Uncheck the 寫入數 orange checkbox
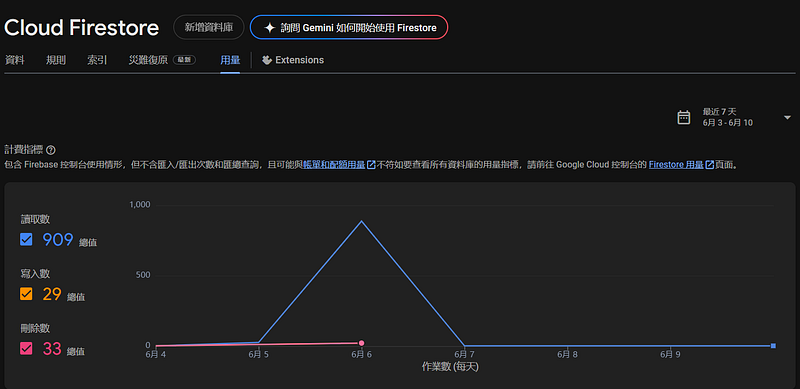Viewport: 800px width, 389px height. (26, 294)
